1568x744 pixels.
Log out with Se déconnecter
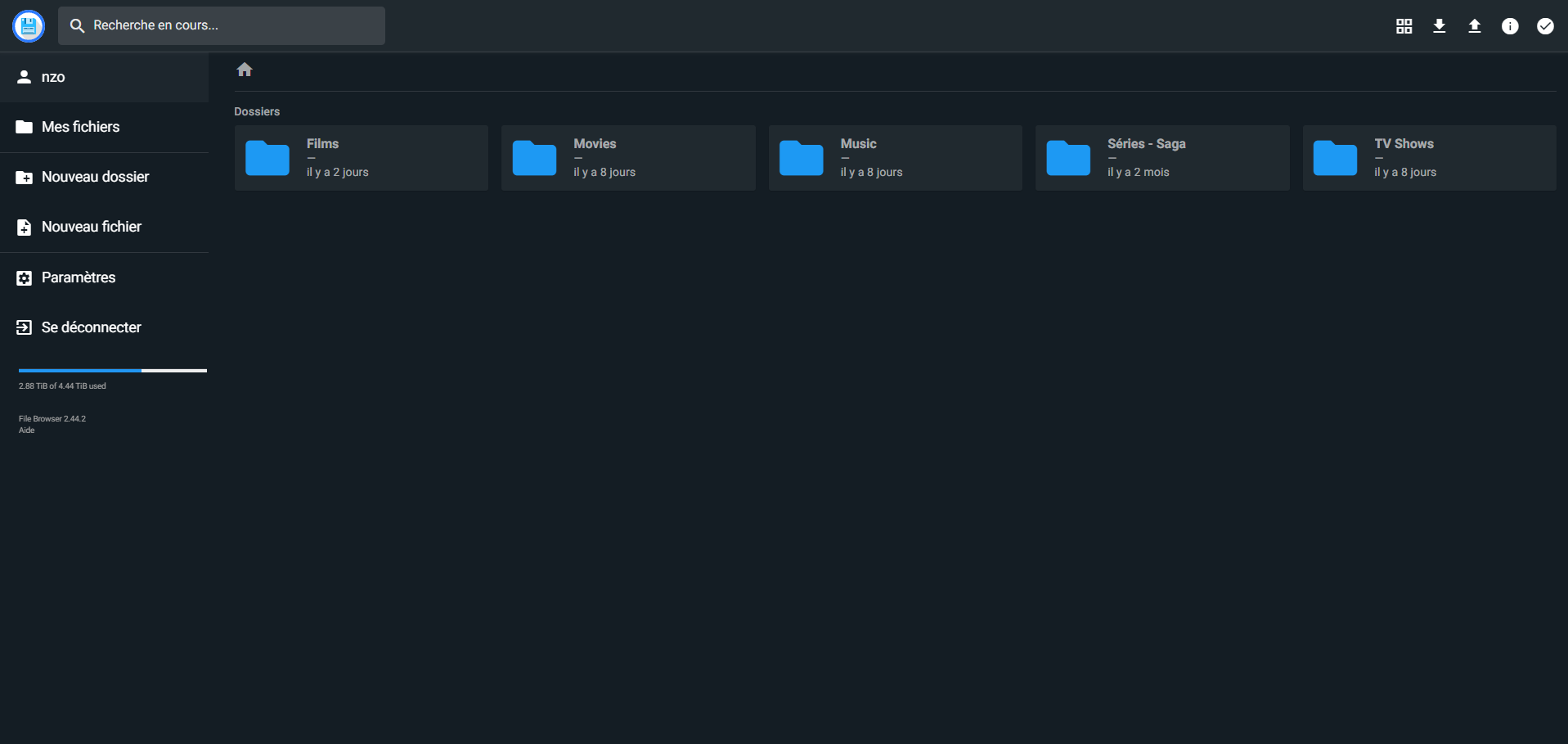coord(91,327)
